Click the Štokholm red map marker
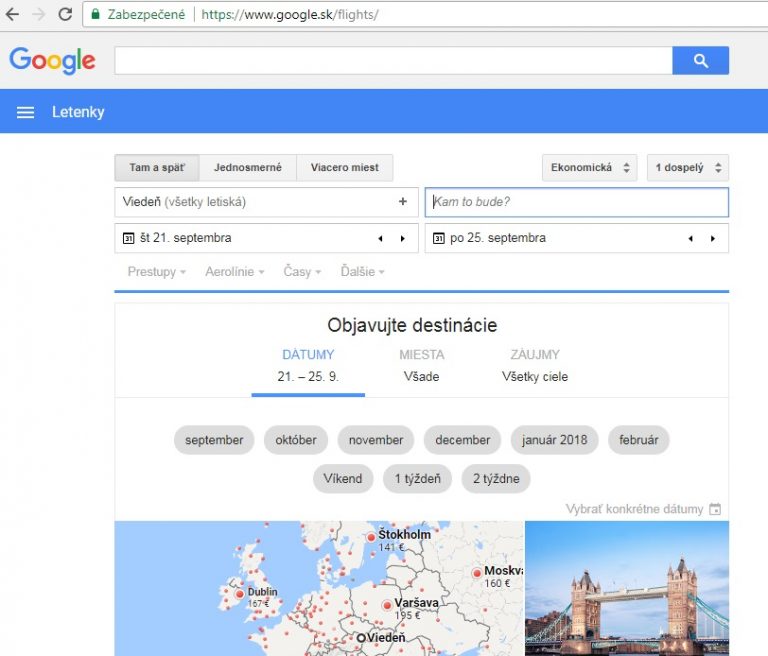Viewport: 768px width, 656px height. [371, 537]
